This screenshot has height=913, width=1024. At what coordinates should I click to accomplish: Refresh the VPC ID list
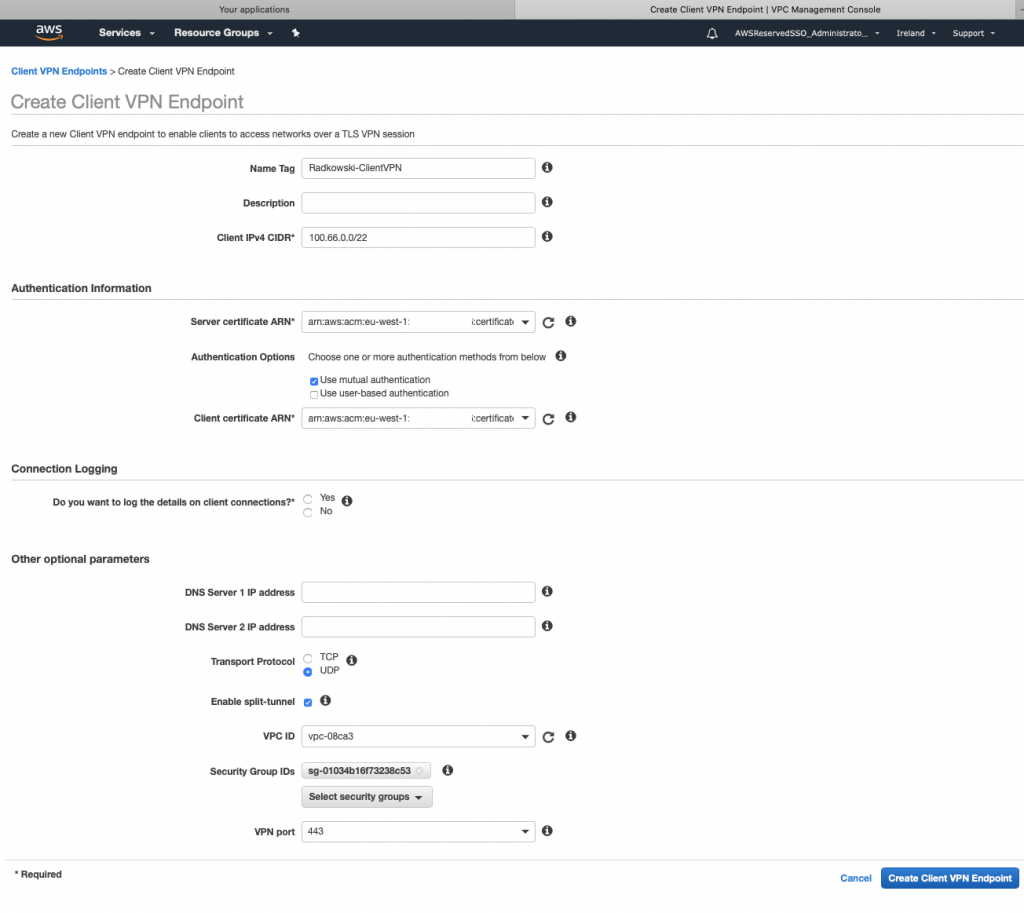pos(549,737)
